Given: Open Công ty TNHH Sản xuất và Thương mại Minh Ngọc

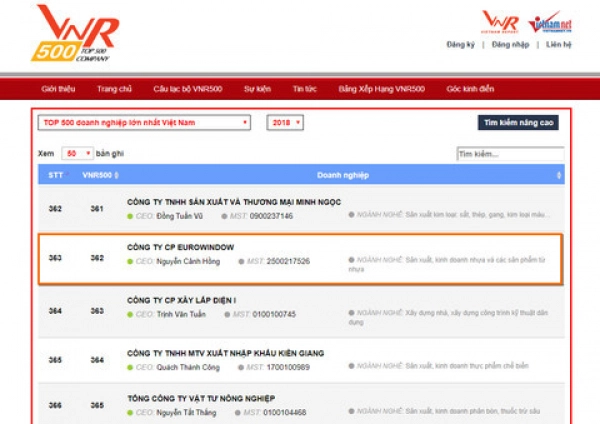Looking at the screenshot, I should pos(234,202).
